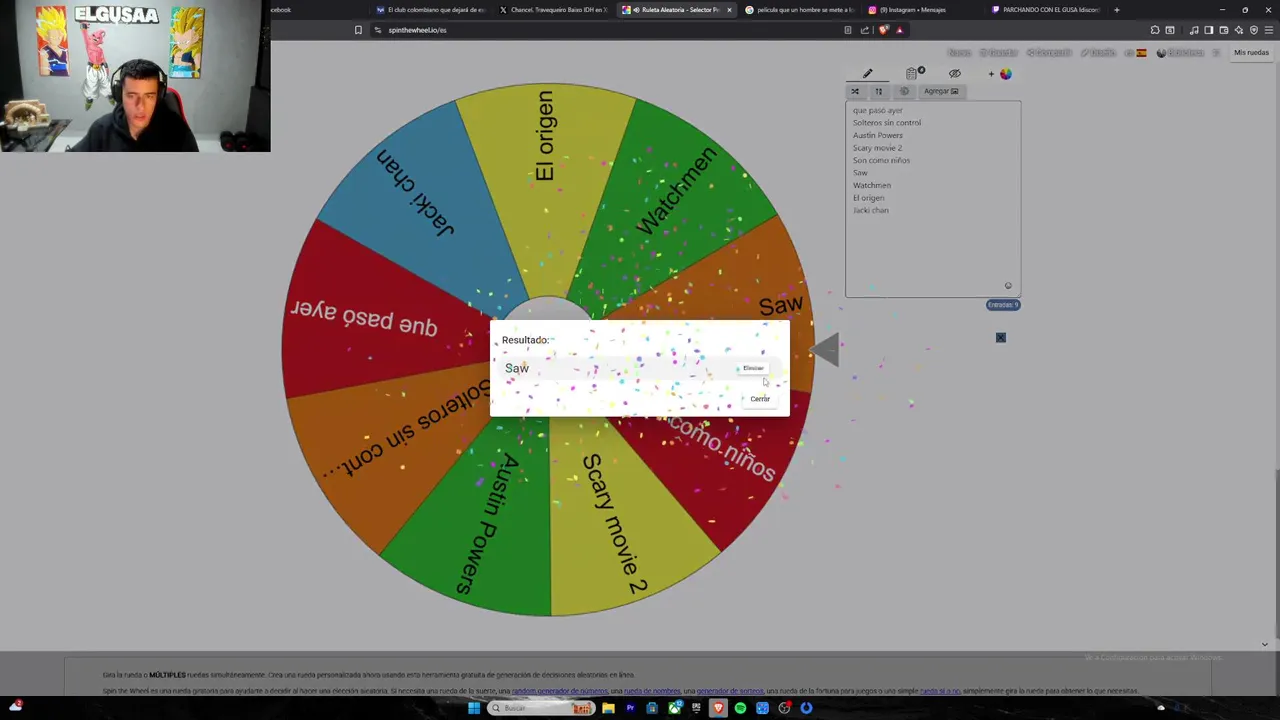Click the bookmark icon in address bar

tap(358, 30)
